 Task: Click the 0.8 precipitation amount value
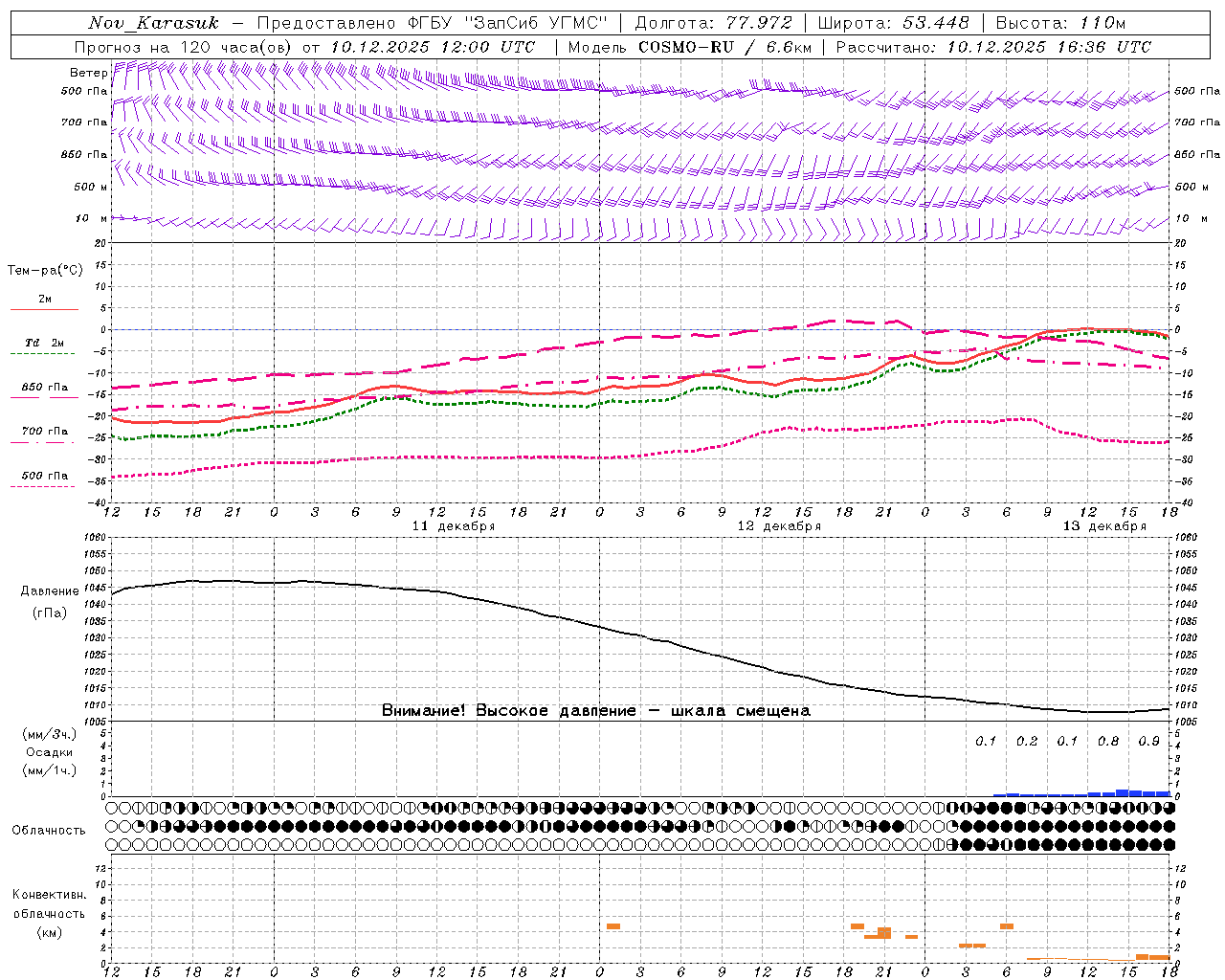point(1108,741)
